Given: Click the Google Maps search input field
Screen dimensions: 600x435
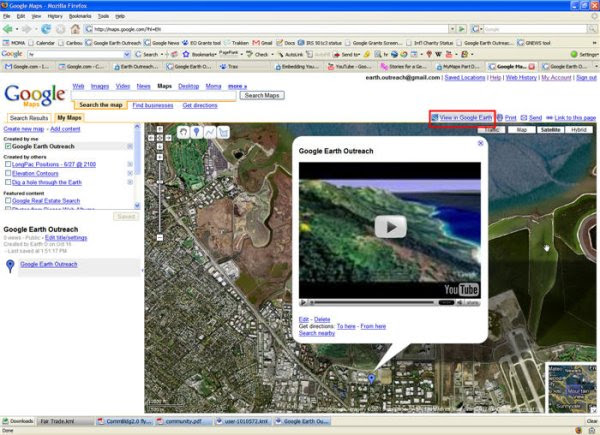Looking at the screenshot, I should pos(154,95).
